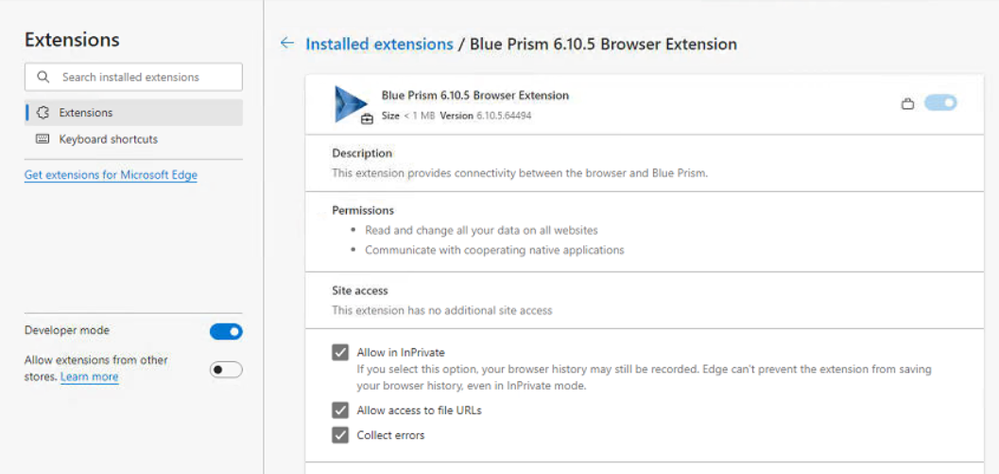Click the keyboard icon in the sidebar
The image size is (999, 474).
(43, 139)
